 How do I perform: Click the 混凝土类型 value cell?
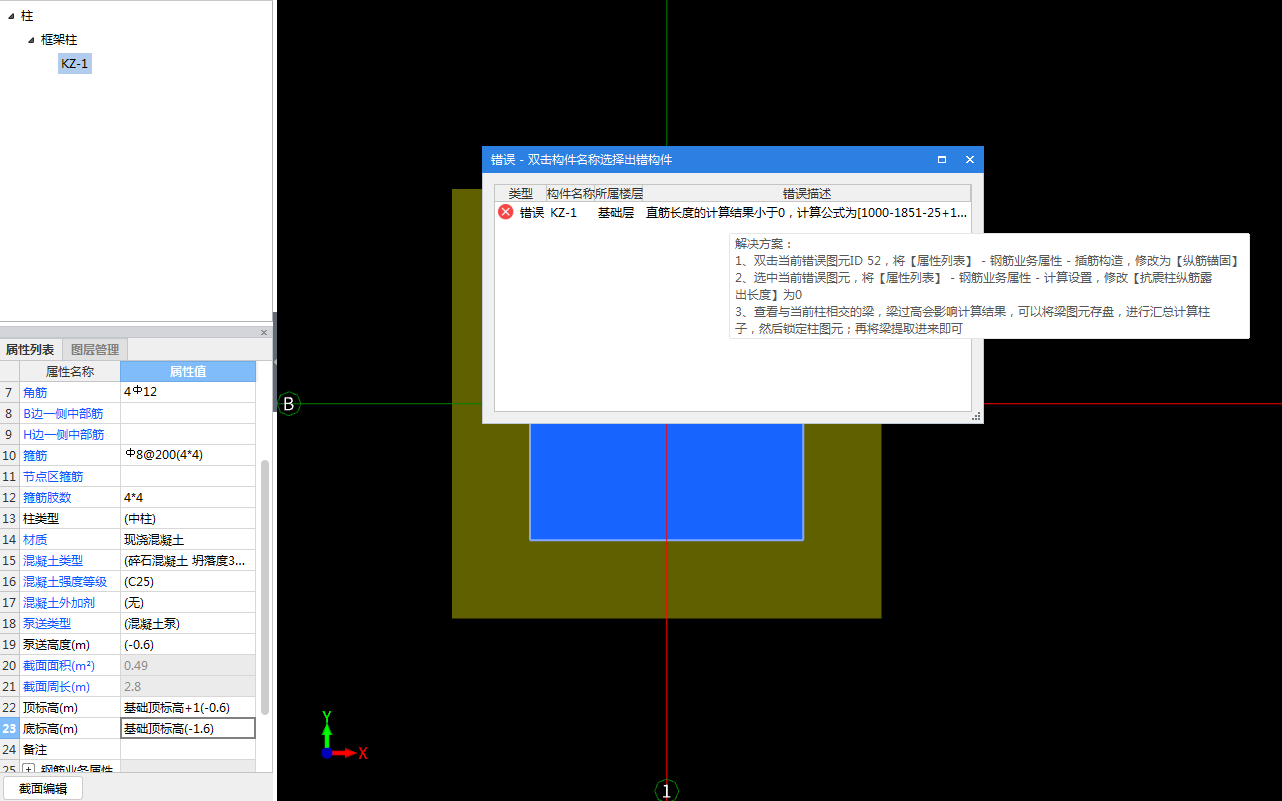pos(187,560)
